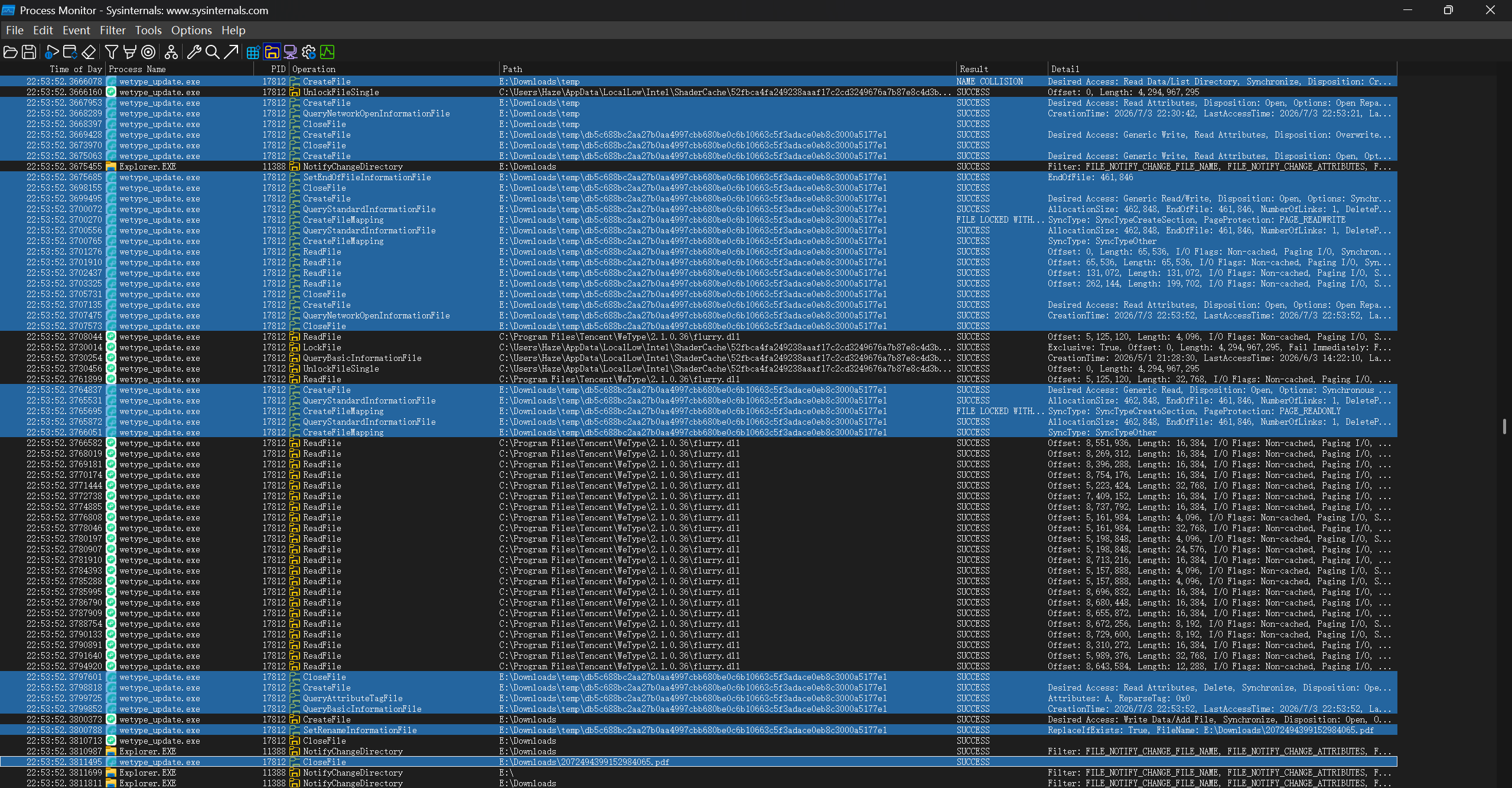Click the vertical scrollbar thumb
1512x788 pixels.
click(x=1504, y=426)
